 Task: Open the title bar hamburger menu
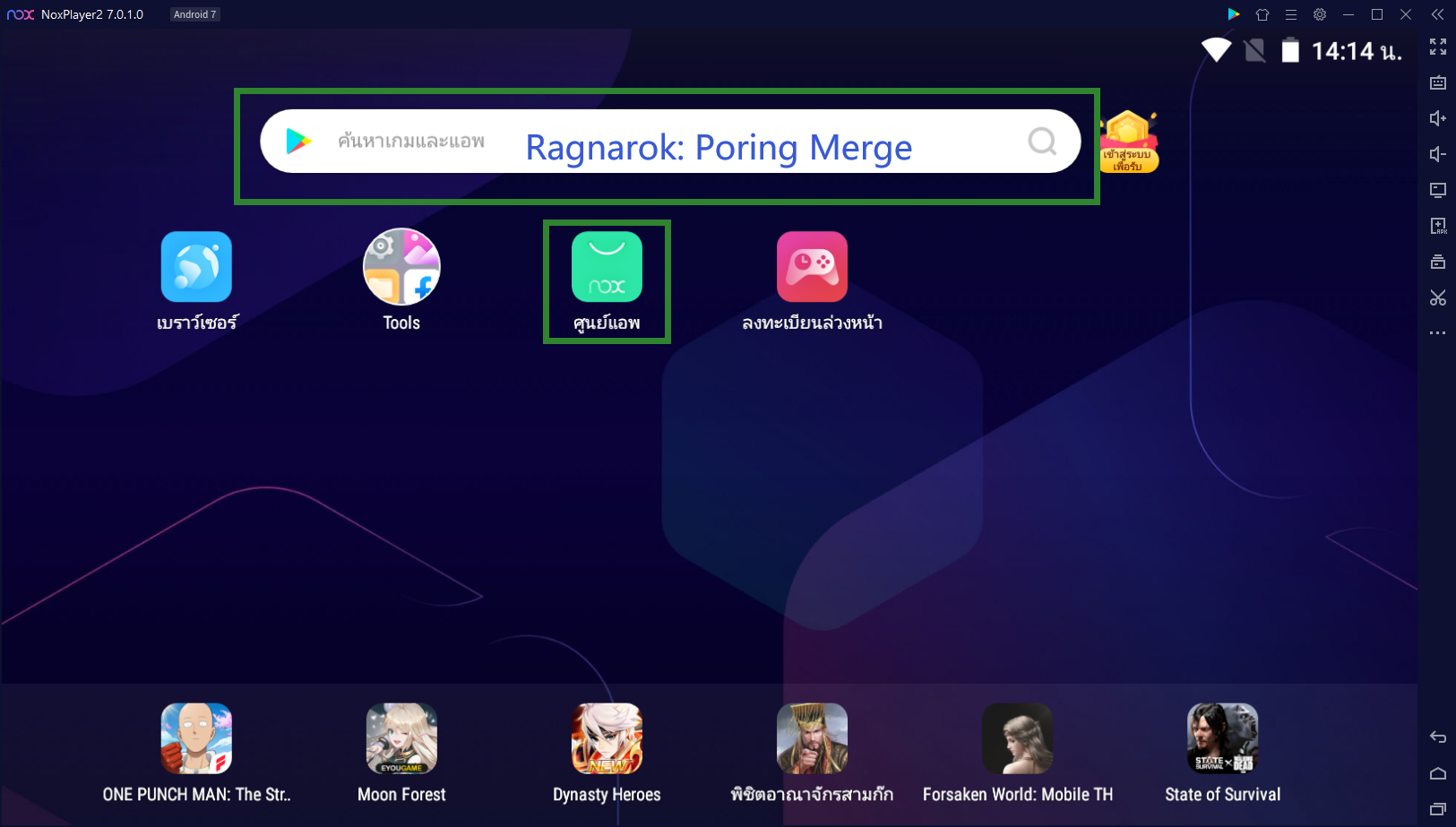[x=1291, y=14]
